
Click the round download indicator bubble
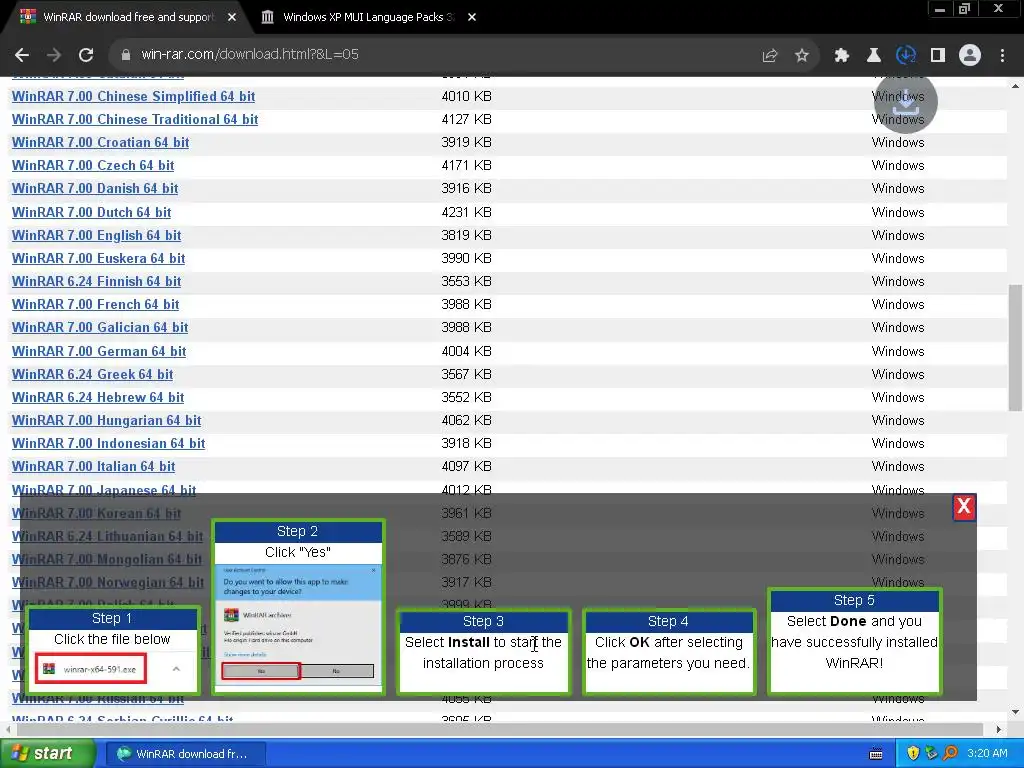pos(905,102)
